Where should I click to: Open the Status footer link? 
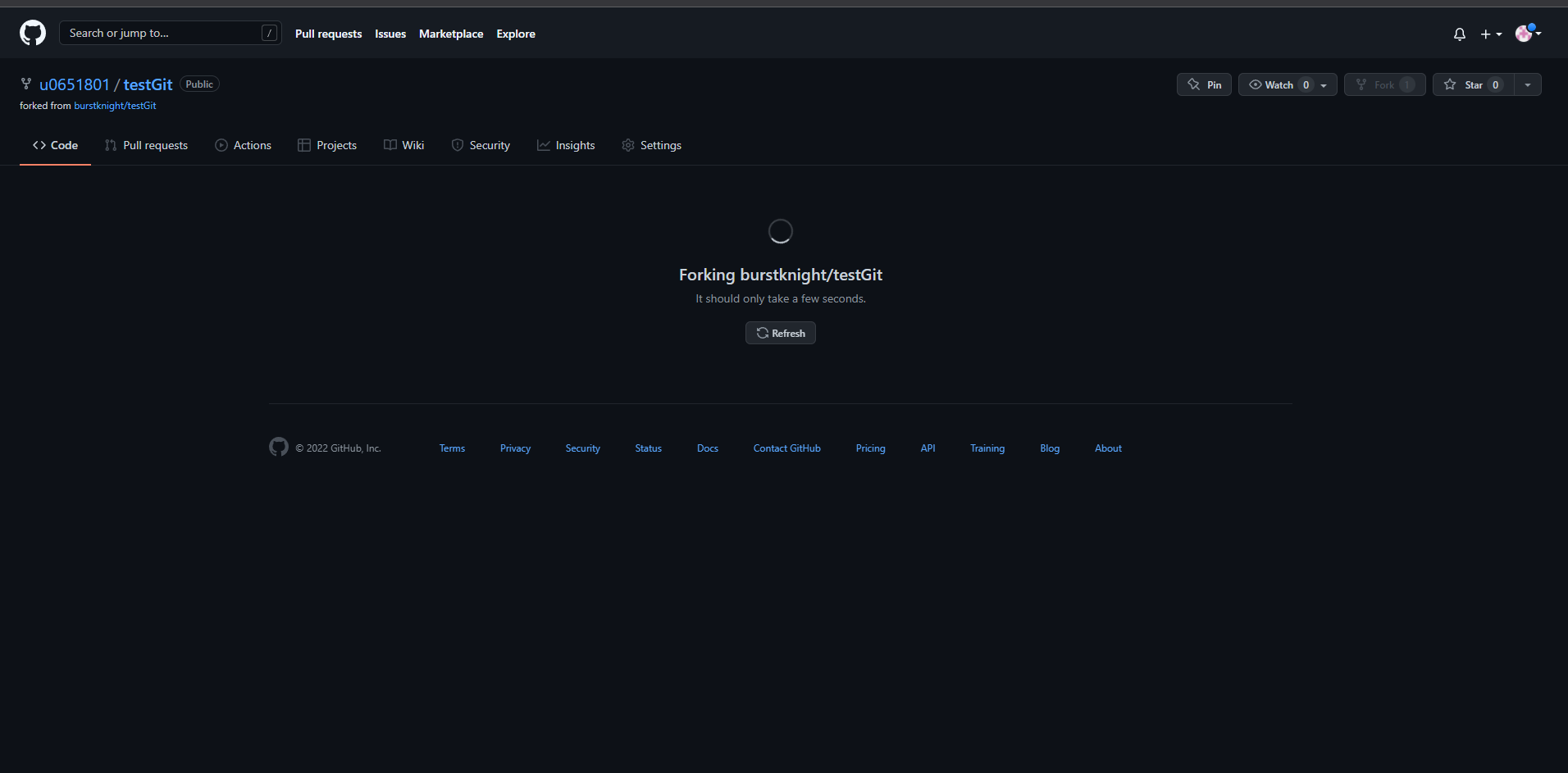click(649, 448)
